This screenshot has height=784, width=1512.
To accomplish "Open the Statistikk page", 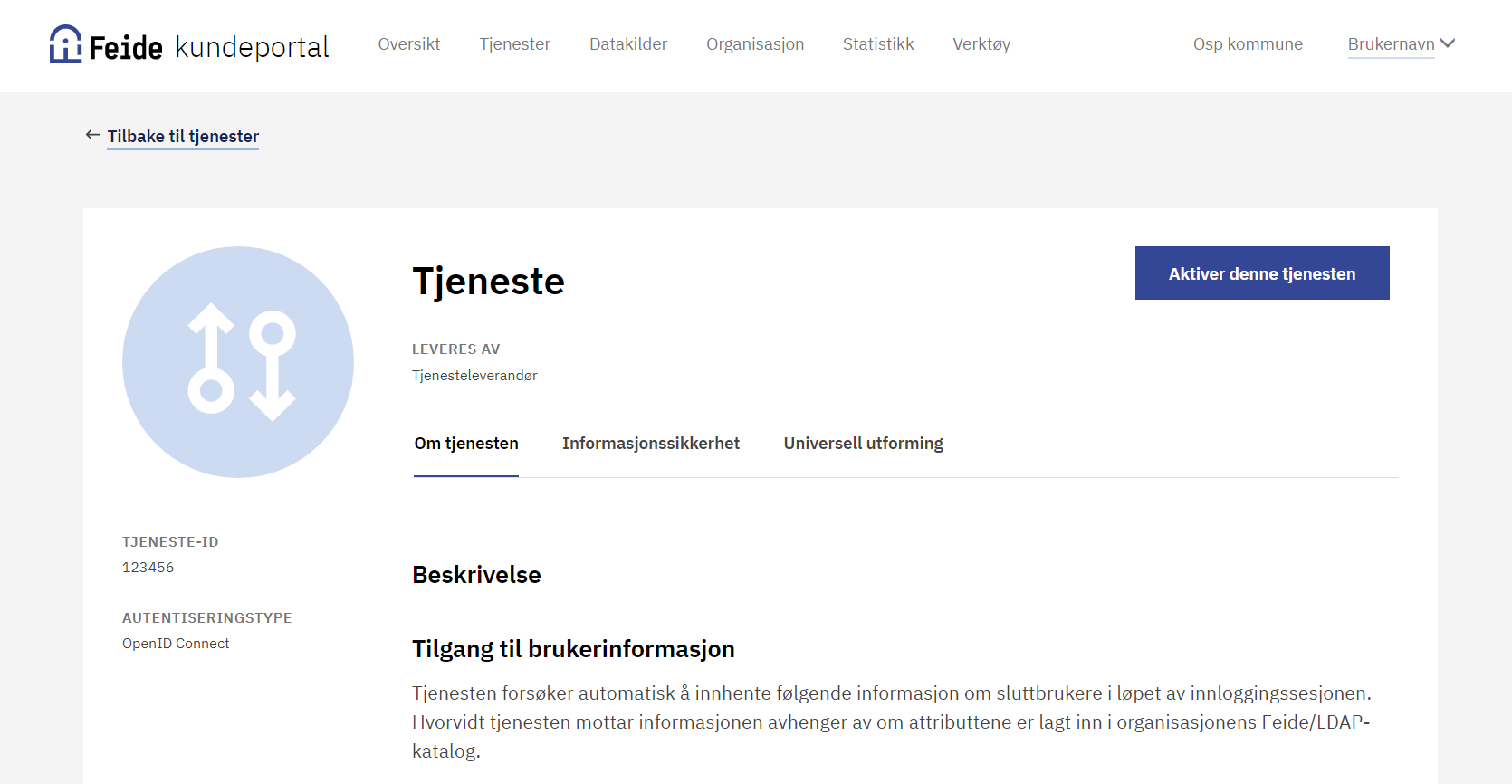I will click(878, 44).
